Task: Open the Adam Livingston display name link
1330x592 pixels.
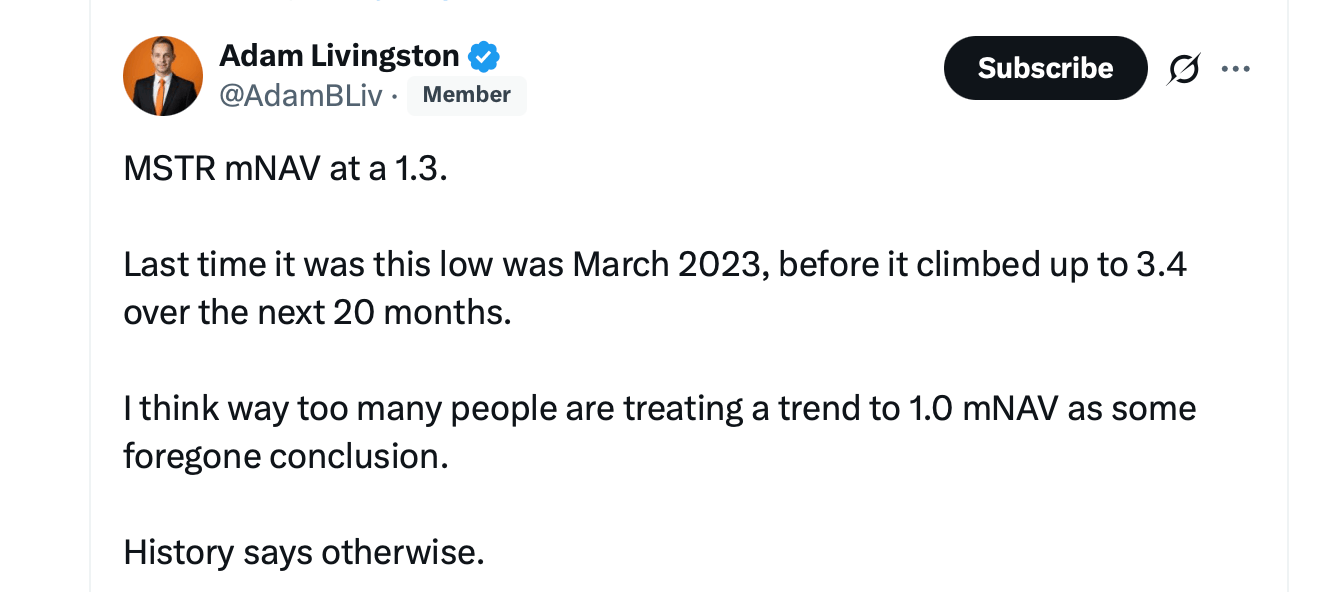Action: click(339, 56)
